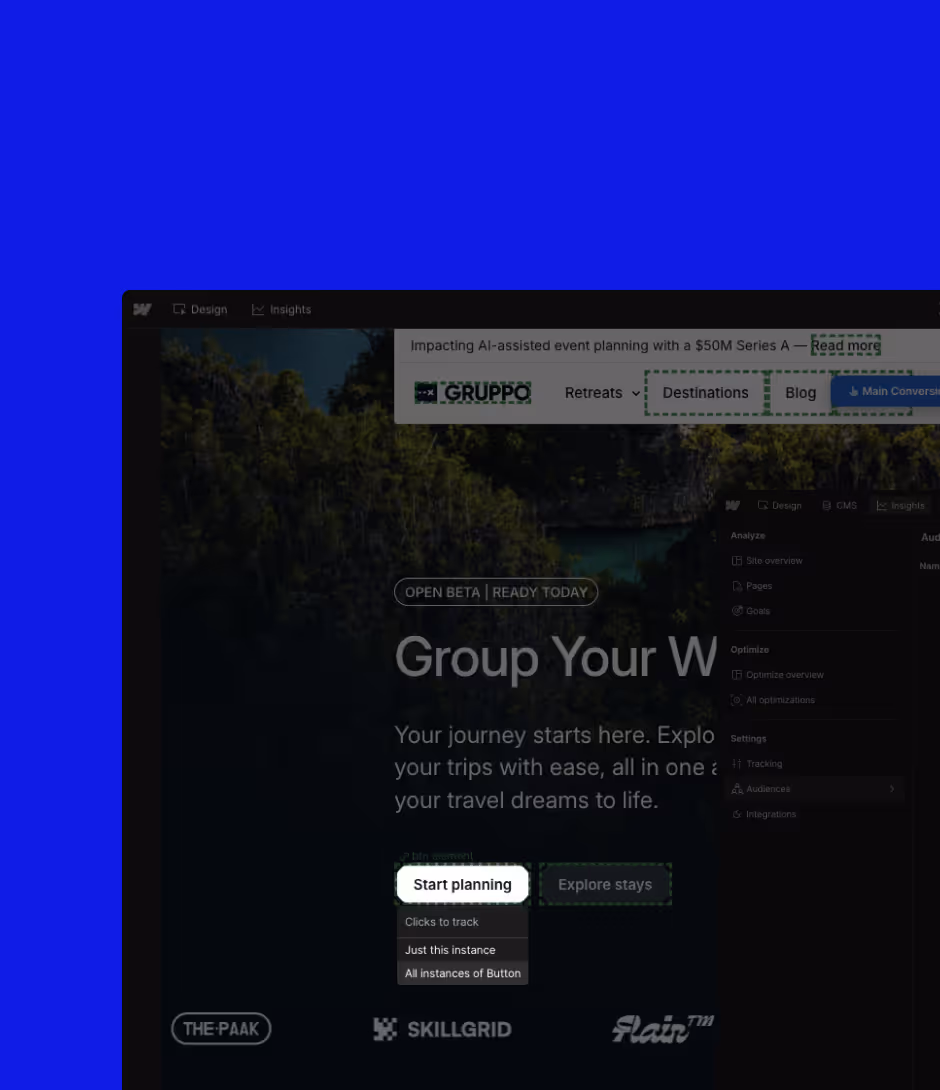Open Integrations under Settings
This screenshot has width=940, height=1090.
point(763,814)
